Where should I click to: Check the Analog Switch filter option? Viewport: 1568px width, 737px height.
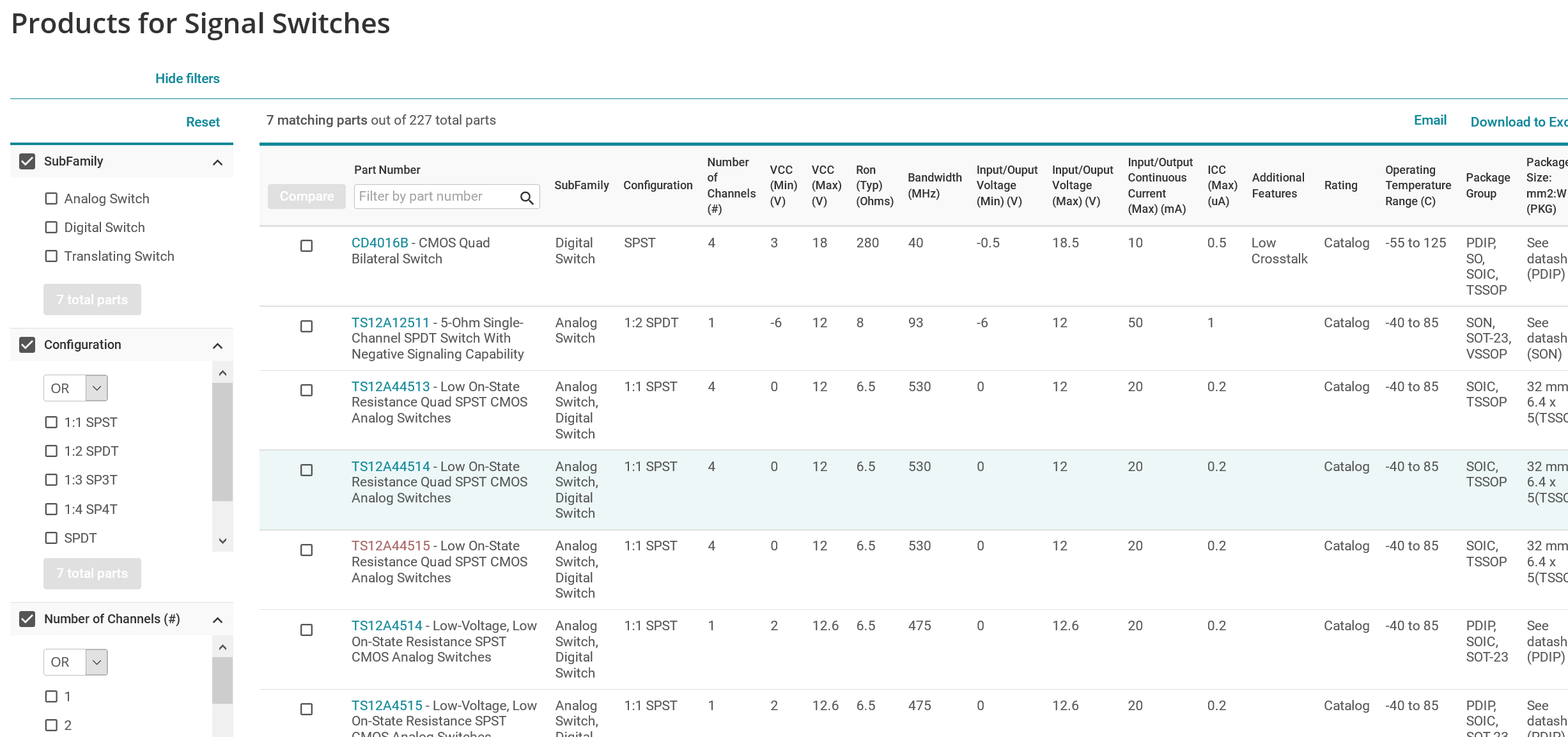click(51, 199)
